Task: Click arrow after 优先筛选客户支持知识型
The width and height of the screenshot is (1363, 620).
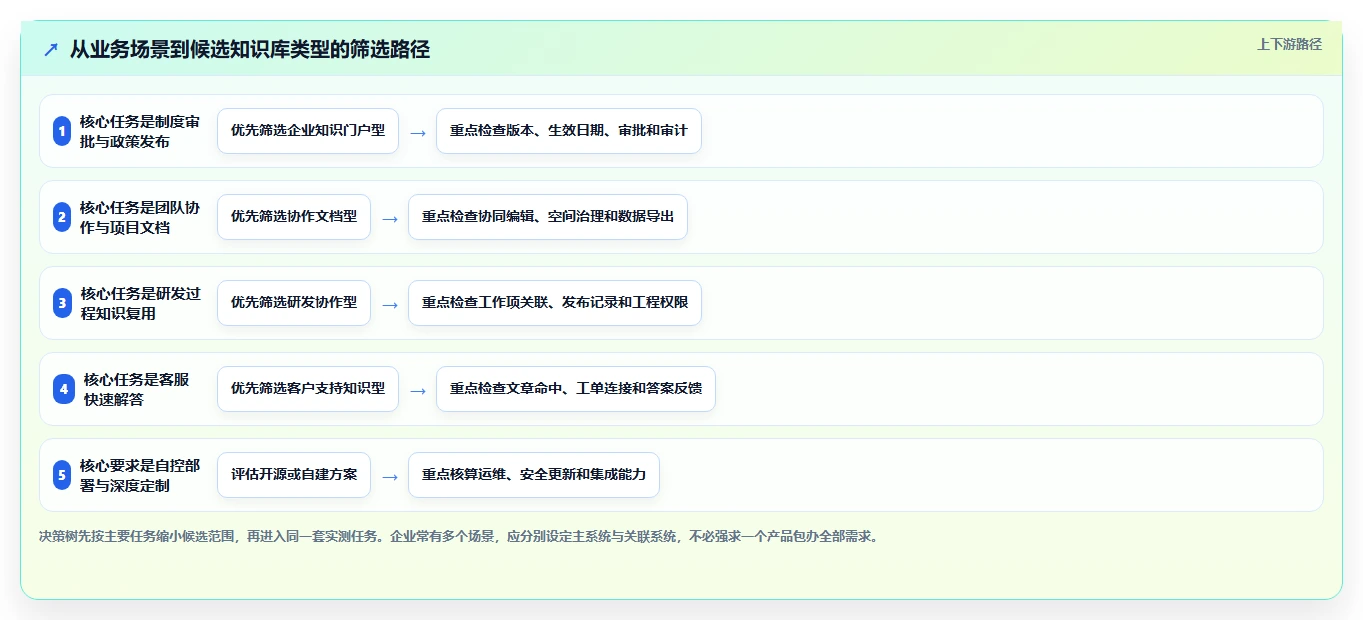Action: coord(418,390)
